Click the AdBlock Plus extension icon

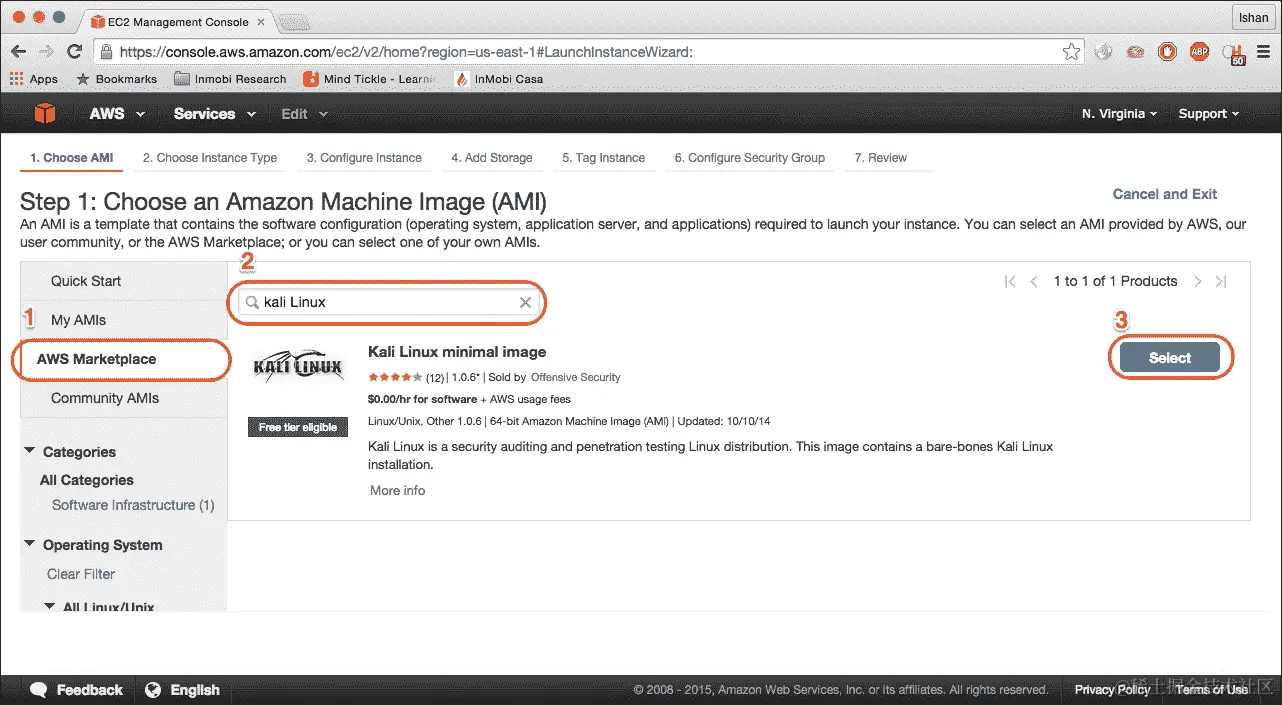(x=1199, y=51)
